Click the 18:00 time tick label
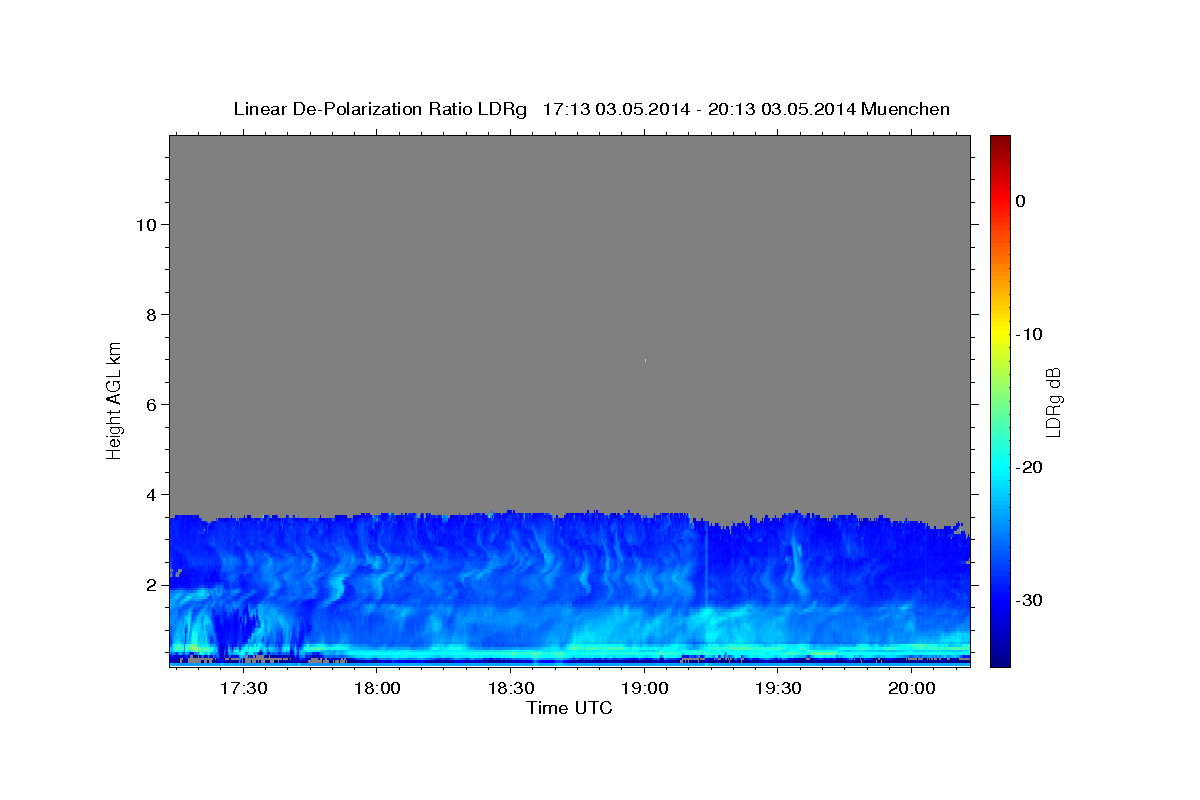Screen dimensions: 1200x800 tap(378, 688)
